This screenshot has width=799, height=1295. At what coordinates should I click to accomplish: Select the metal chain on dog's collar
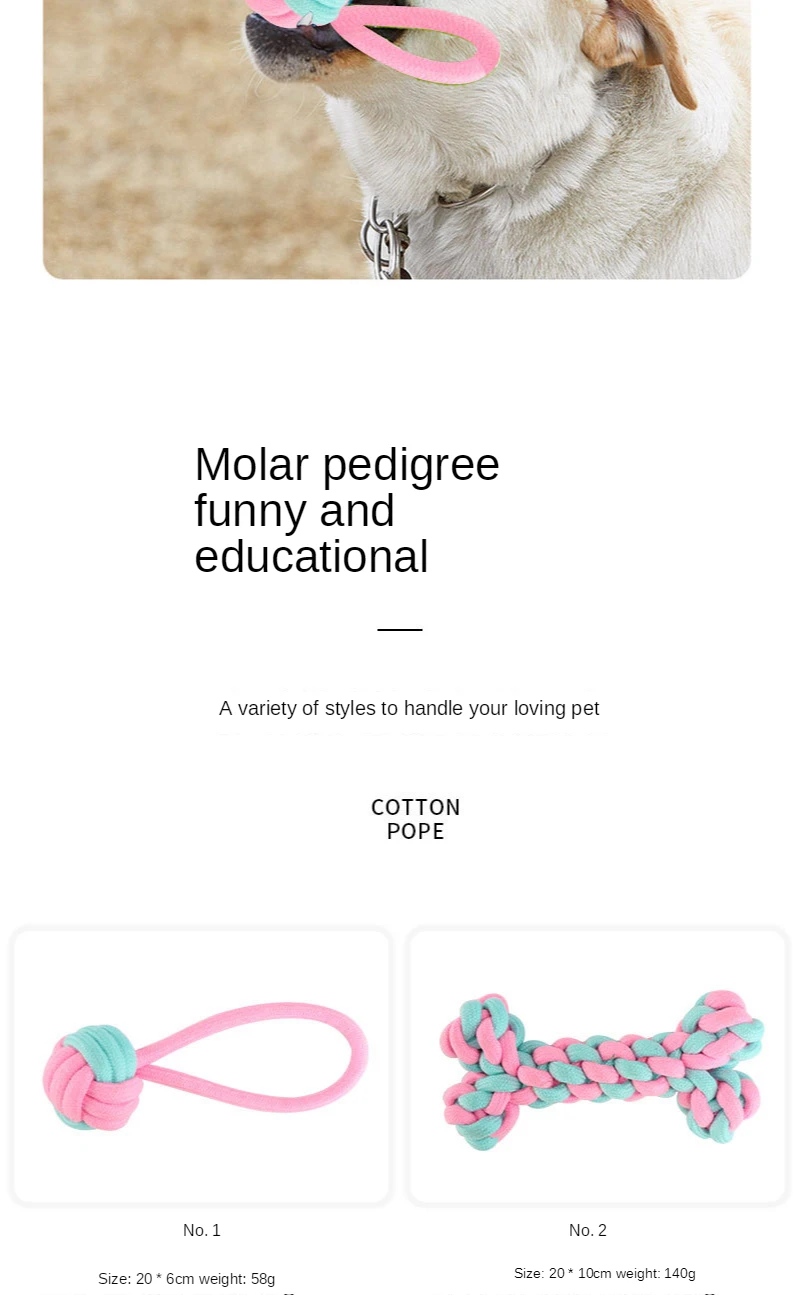385,239
